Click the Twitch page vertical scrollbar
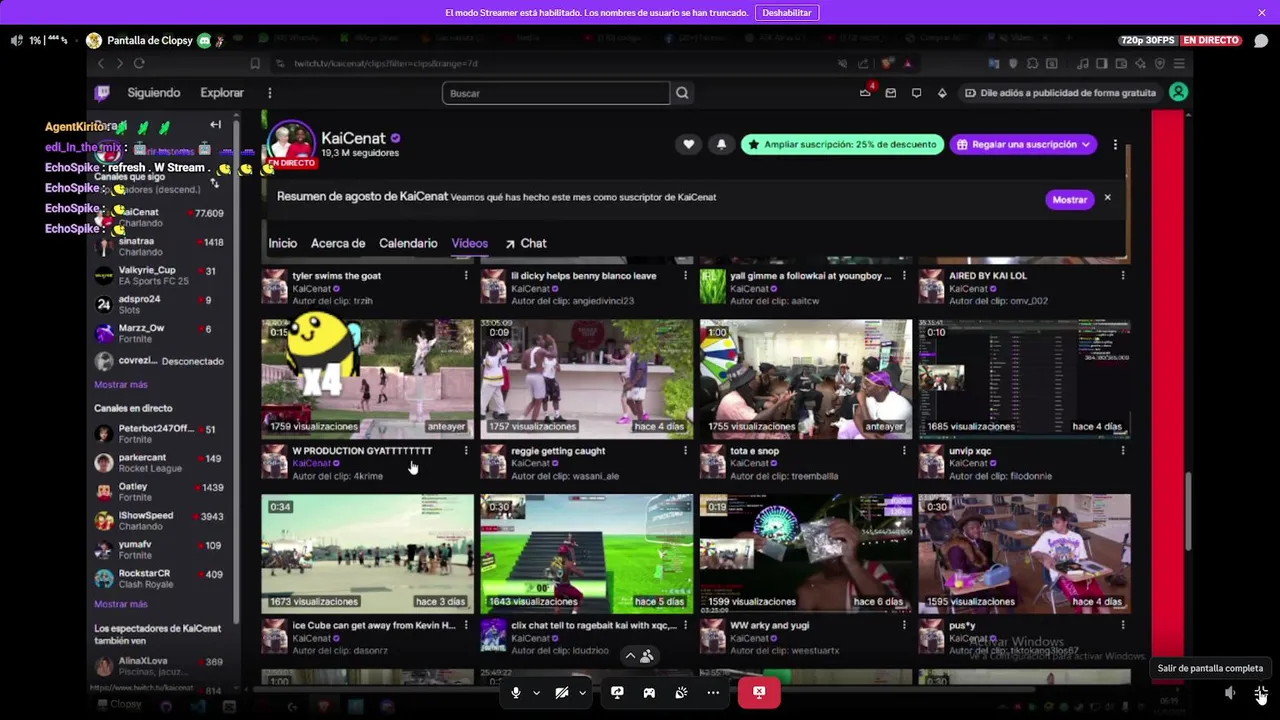Screen dimensions: 1280x720 tap(1188, 510)
